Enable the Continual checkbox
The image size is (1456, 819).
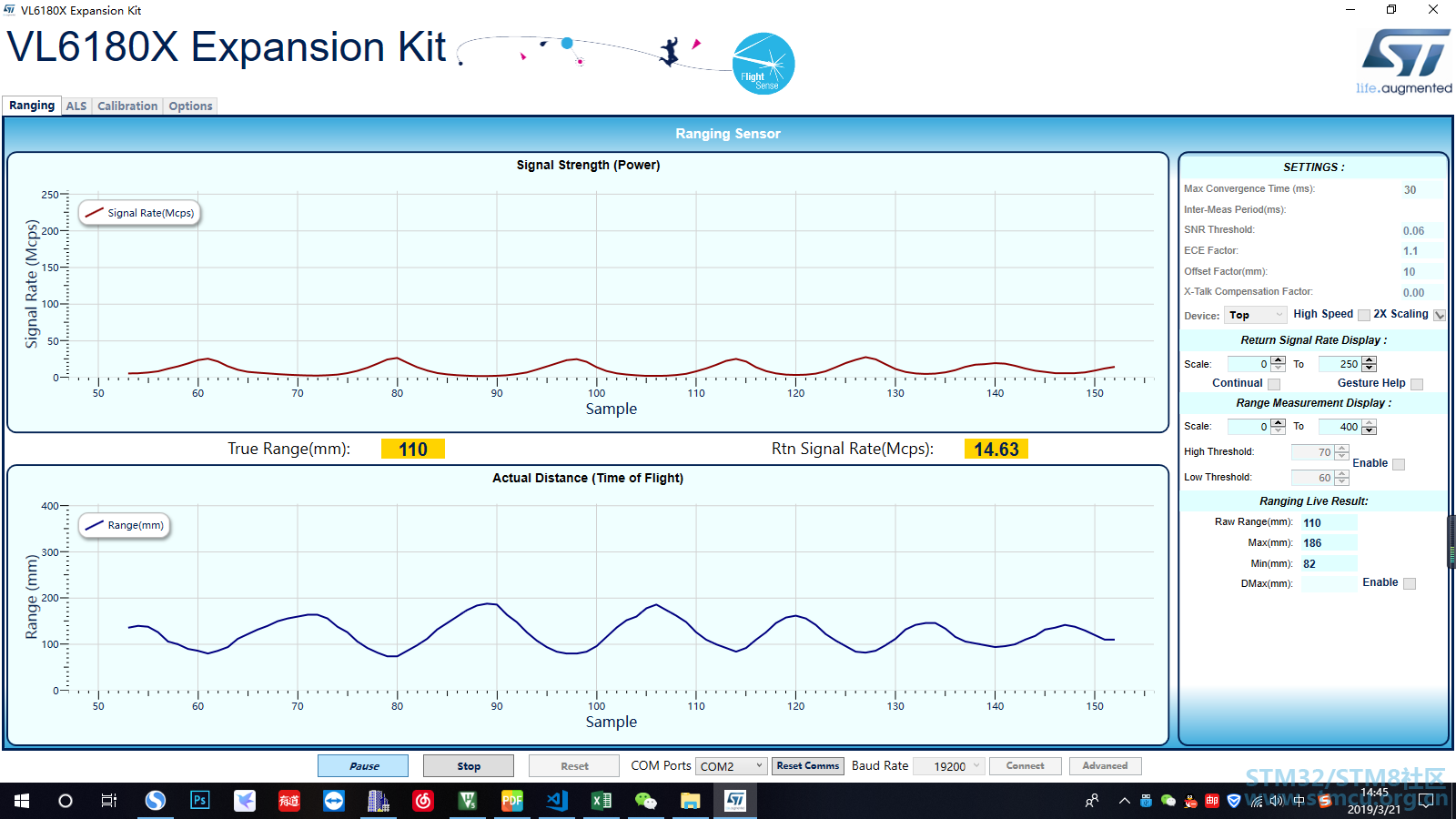point(1274,384)
